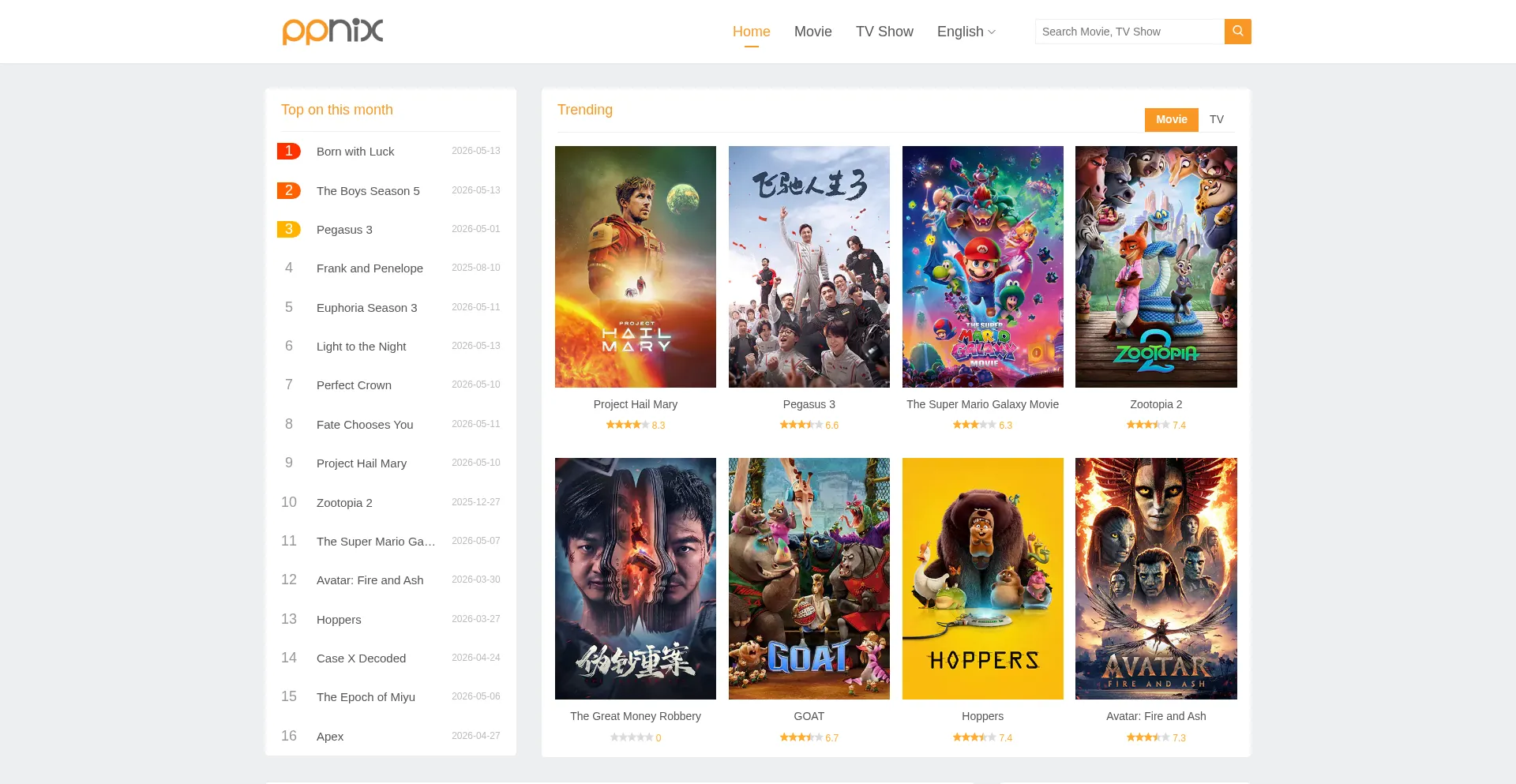1516x784 pixels.
Task: Open the Hoppers movie poster
Action: tap(982, 579)
